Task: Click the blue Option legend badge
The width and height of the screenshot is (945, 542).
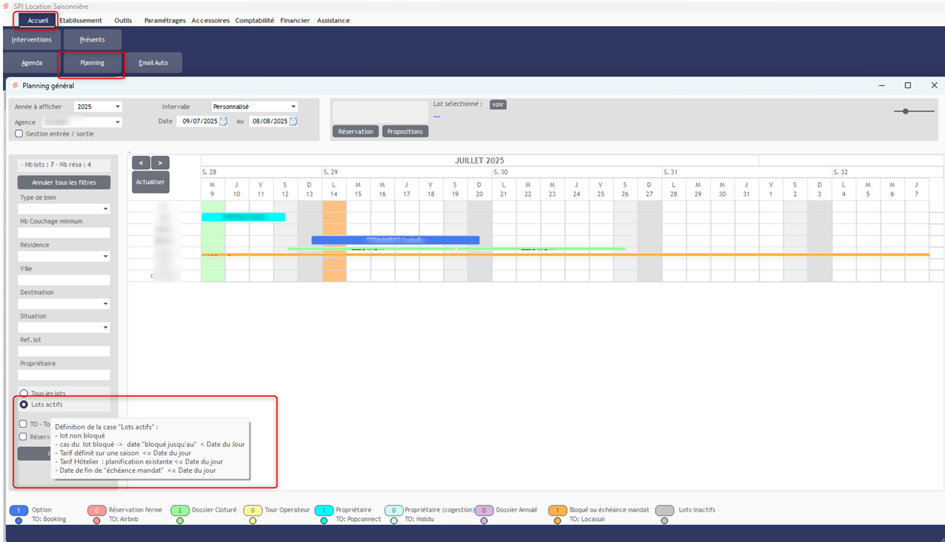Action: (20, 510)
